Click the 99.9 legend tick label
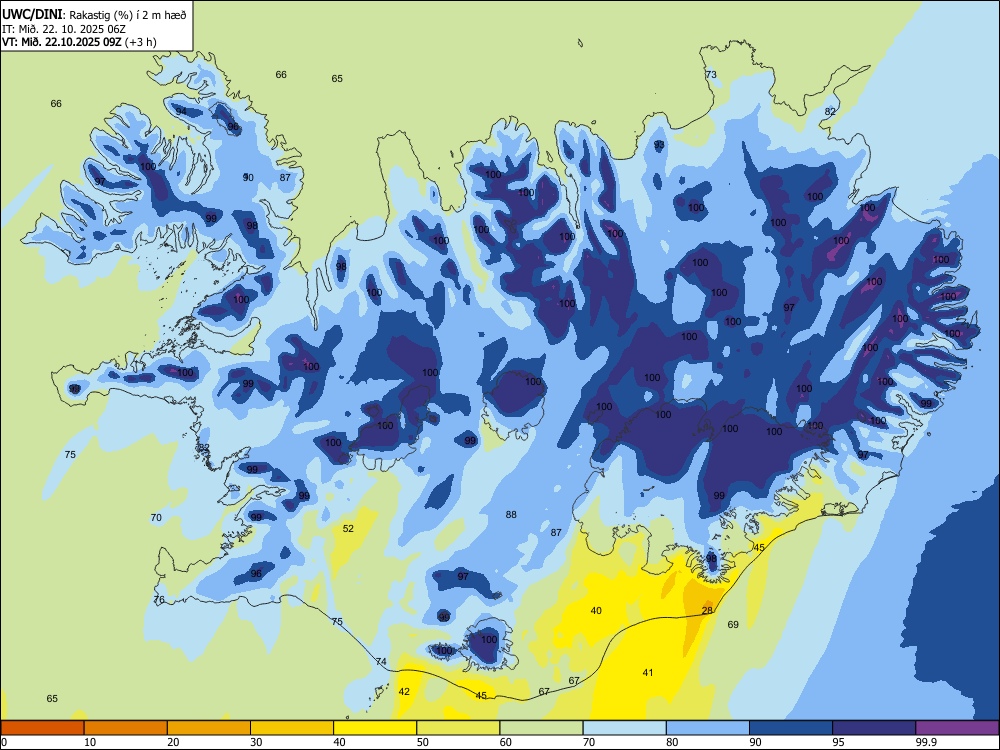The height and width of the screenshot is (750, 1000). click(x=926, y=742)
